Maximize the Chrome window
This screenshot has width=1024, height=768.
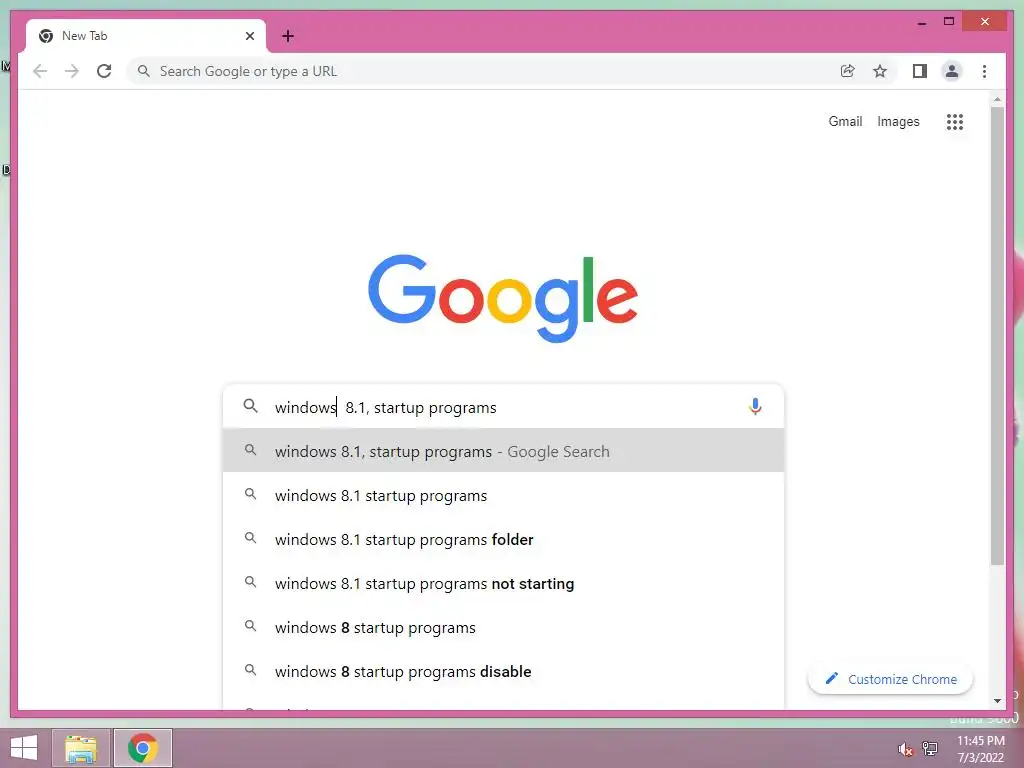pos(949,22)
